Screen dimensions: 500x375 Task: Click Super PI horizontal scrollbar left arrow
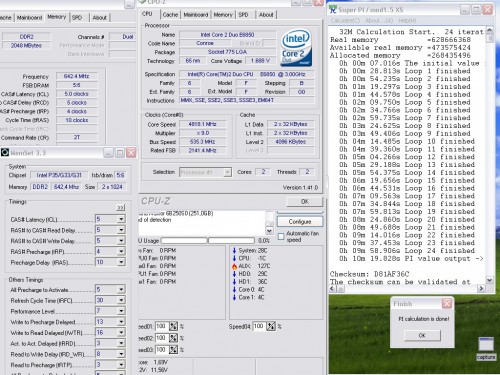pyautogui.click(x=332, y=288)
